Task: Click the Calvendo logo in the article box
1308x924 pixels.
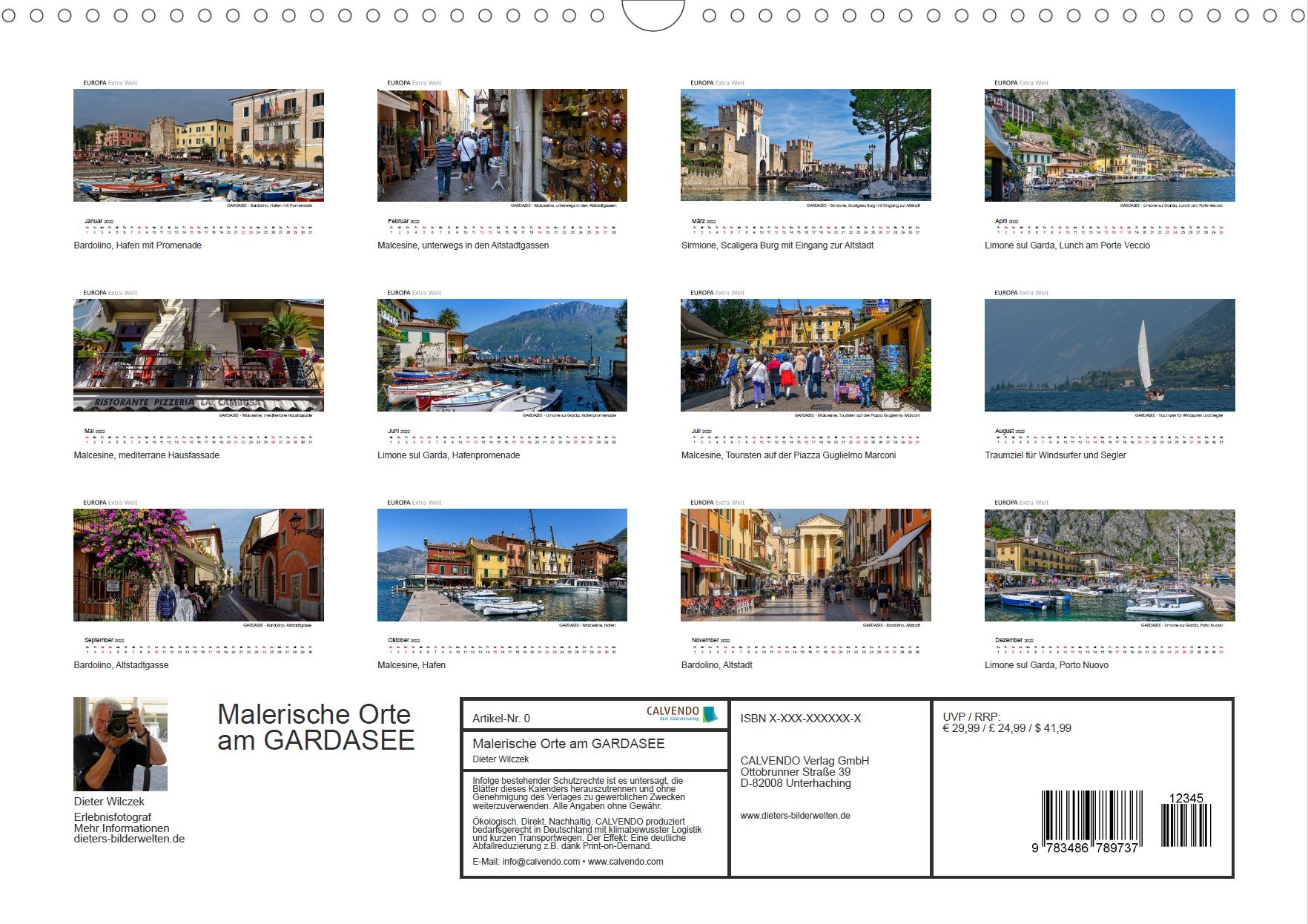Action: pyautogui.click(x=681, y=713)
